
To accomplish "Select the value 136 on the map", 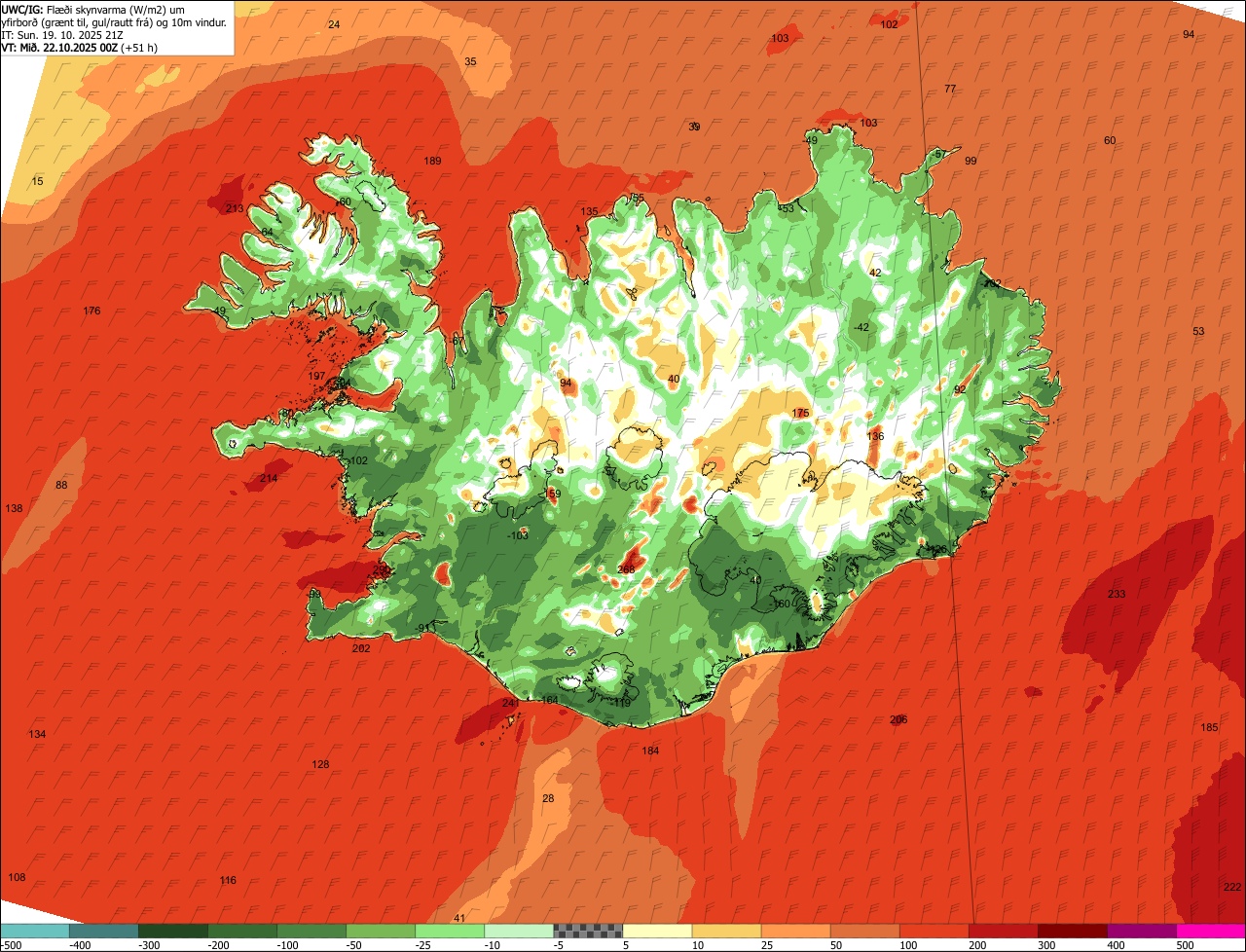I will tap(875, 436).
